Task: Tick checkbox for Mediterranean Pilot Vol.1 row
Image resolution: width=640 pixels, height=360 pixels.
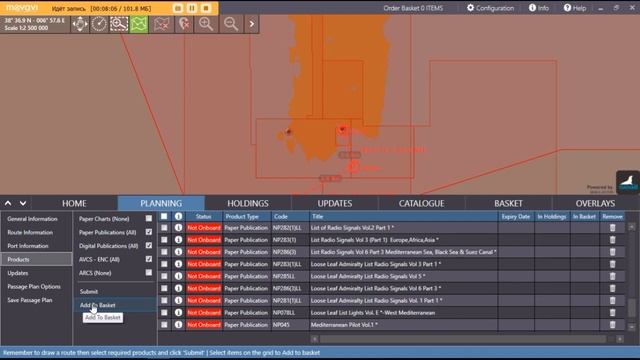Action: pyautogui.click(x=164, y=325)
